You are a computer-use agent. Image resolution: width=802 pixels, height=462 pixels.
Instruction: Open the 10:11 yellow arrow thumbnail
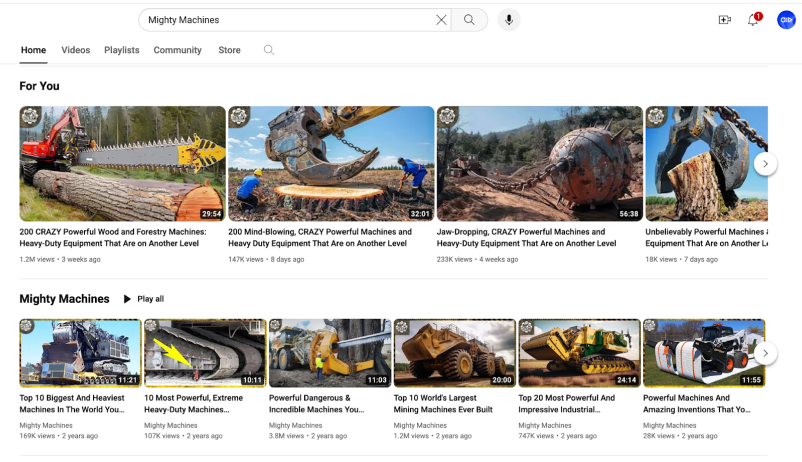click(205, 353)
